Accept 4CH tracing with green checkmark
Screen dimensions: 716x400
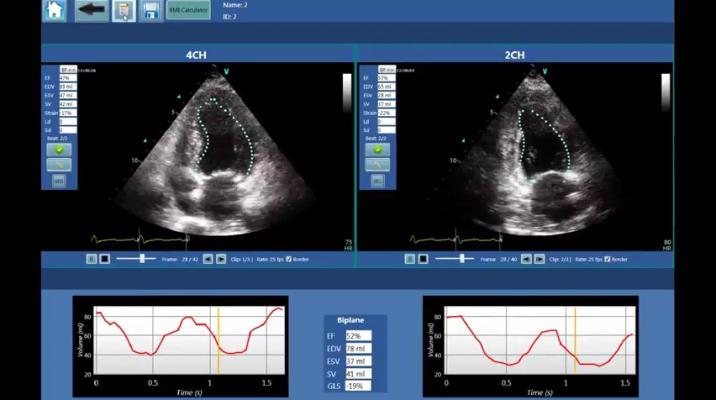[59, 149]
